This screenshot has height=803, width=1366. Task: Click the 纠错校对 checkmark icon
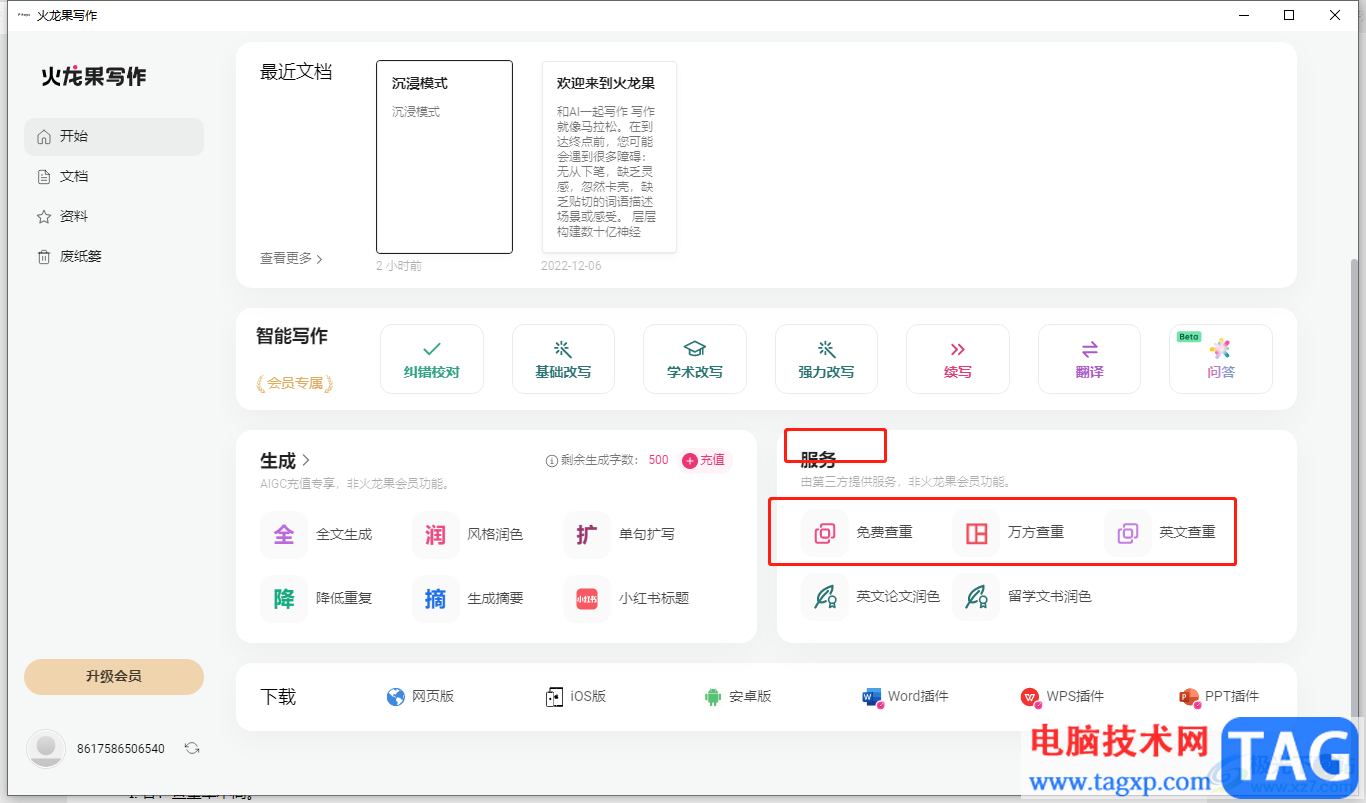click(x=432, y=349)
